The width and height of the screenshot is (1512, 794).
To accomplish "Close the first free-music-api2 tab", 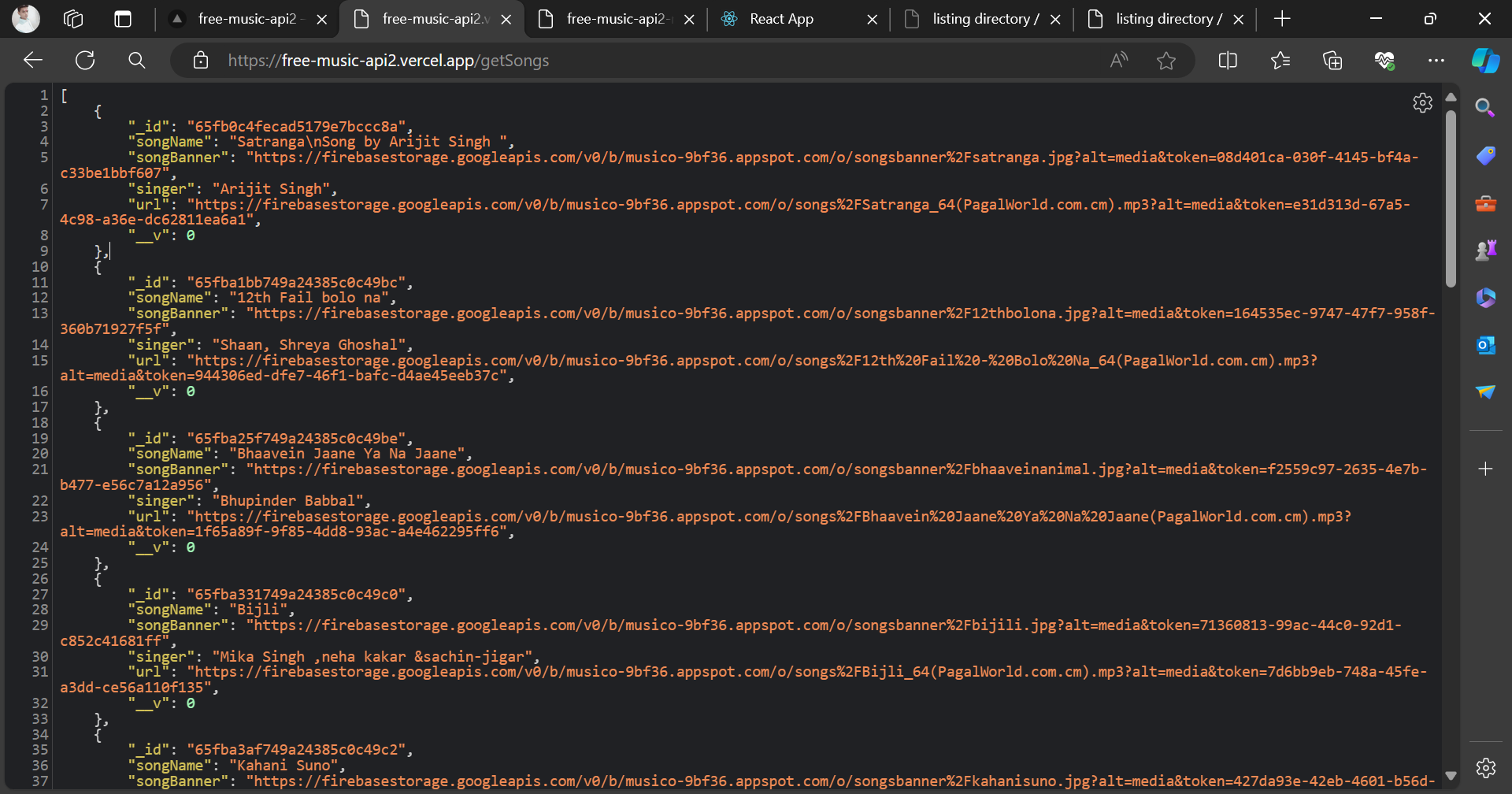I will [x=321, y=20].
